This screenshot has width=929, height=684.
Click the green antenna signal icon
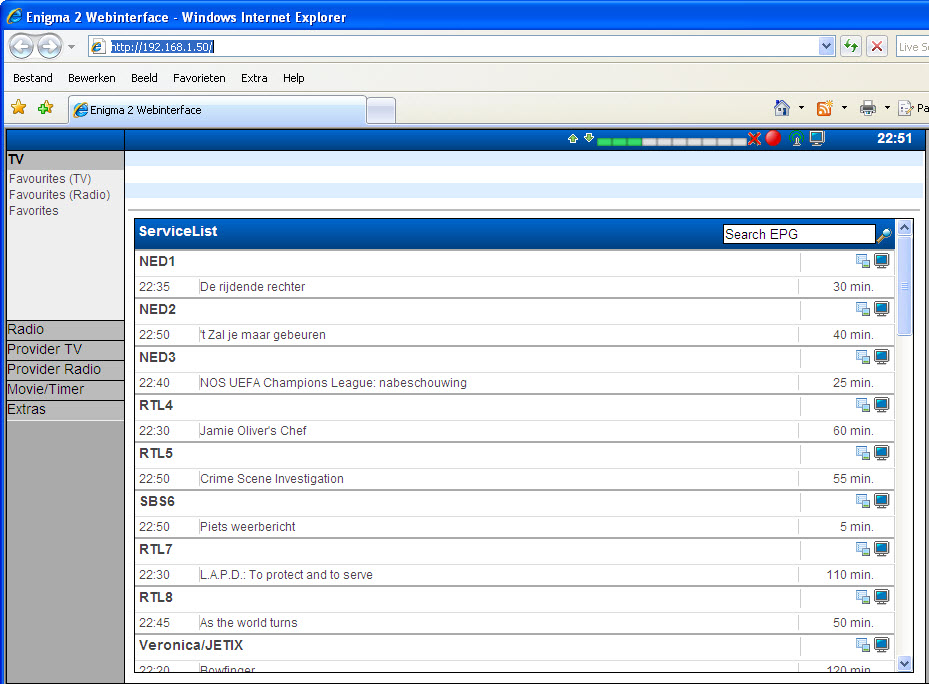click(x=796, y=139)
